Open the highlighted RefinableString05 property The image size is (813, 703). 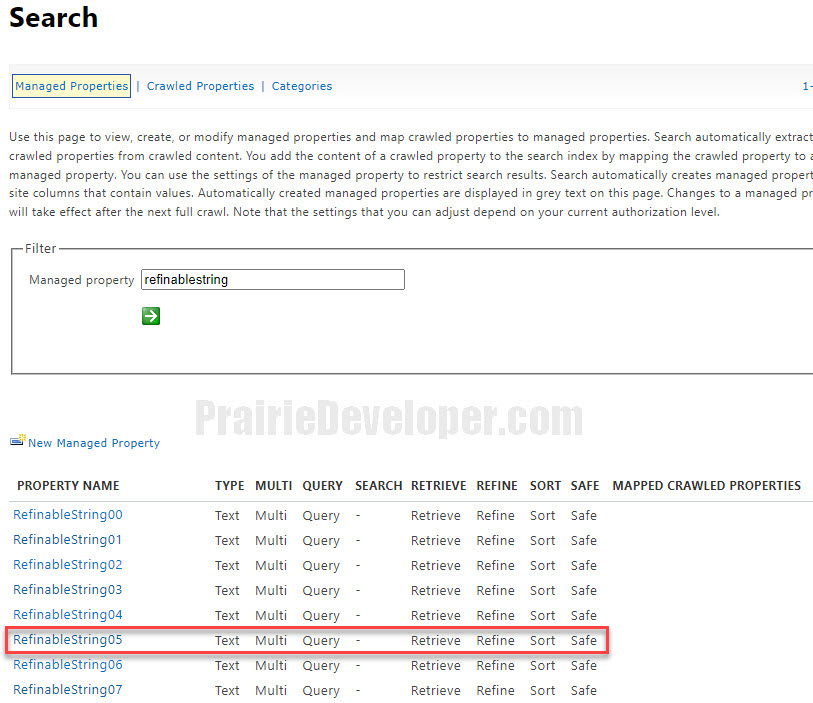point(67,639)
